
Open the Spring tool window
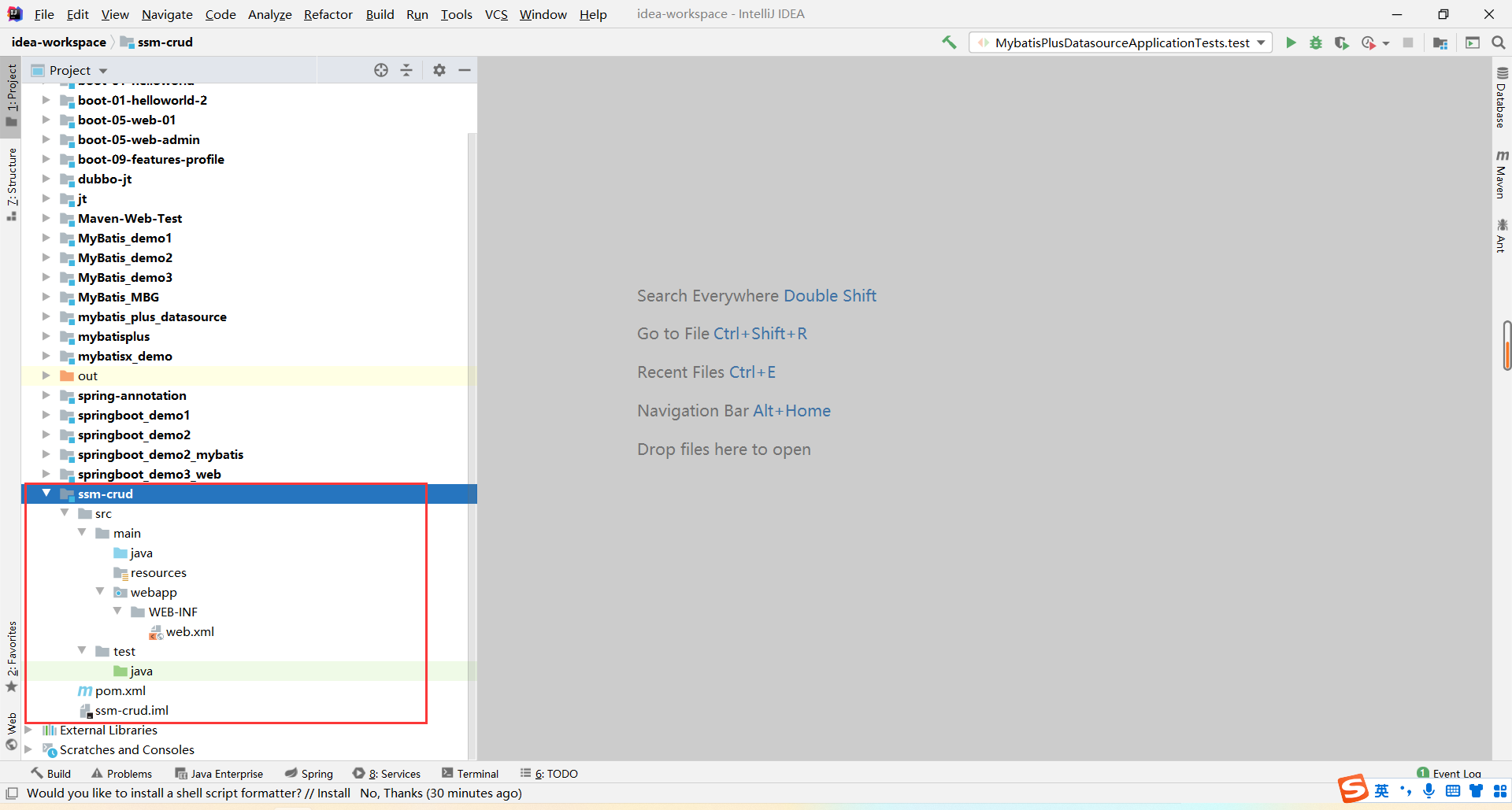coord(309,774)
